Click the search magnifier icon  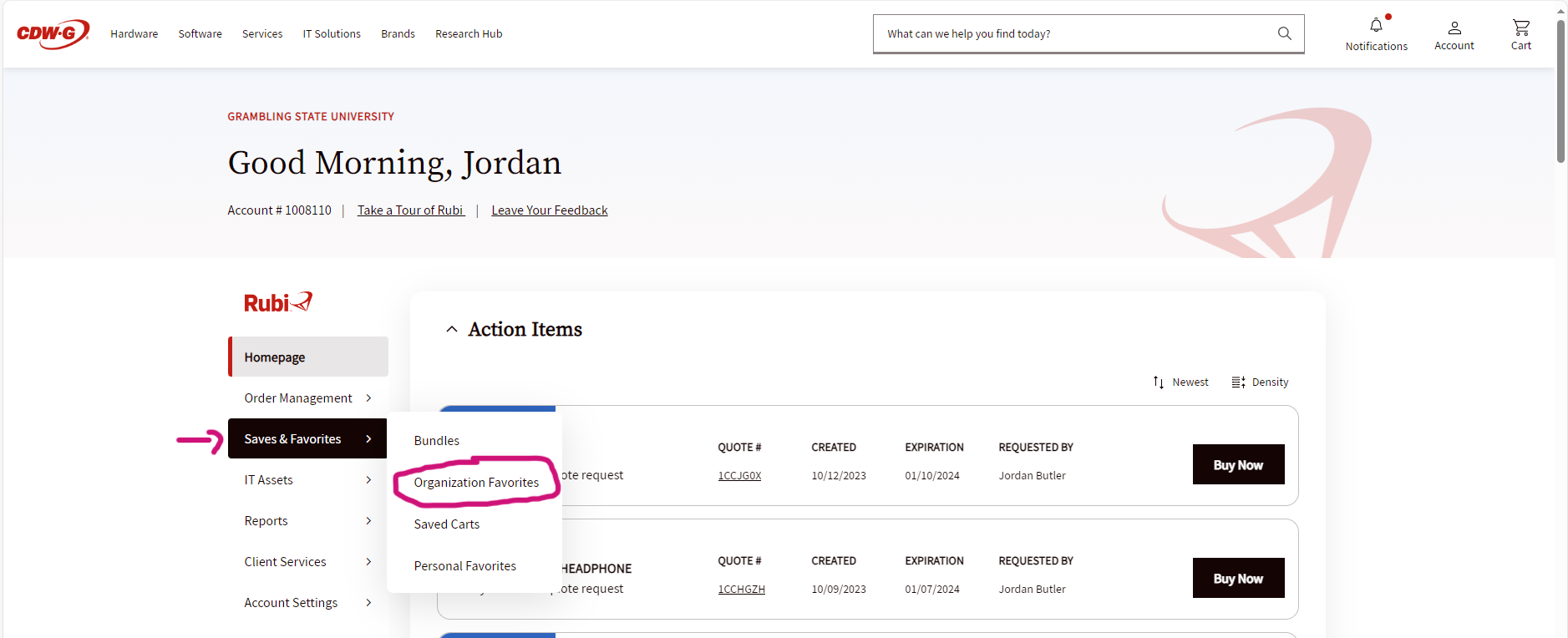click(x=1284, y=33)
